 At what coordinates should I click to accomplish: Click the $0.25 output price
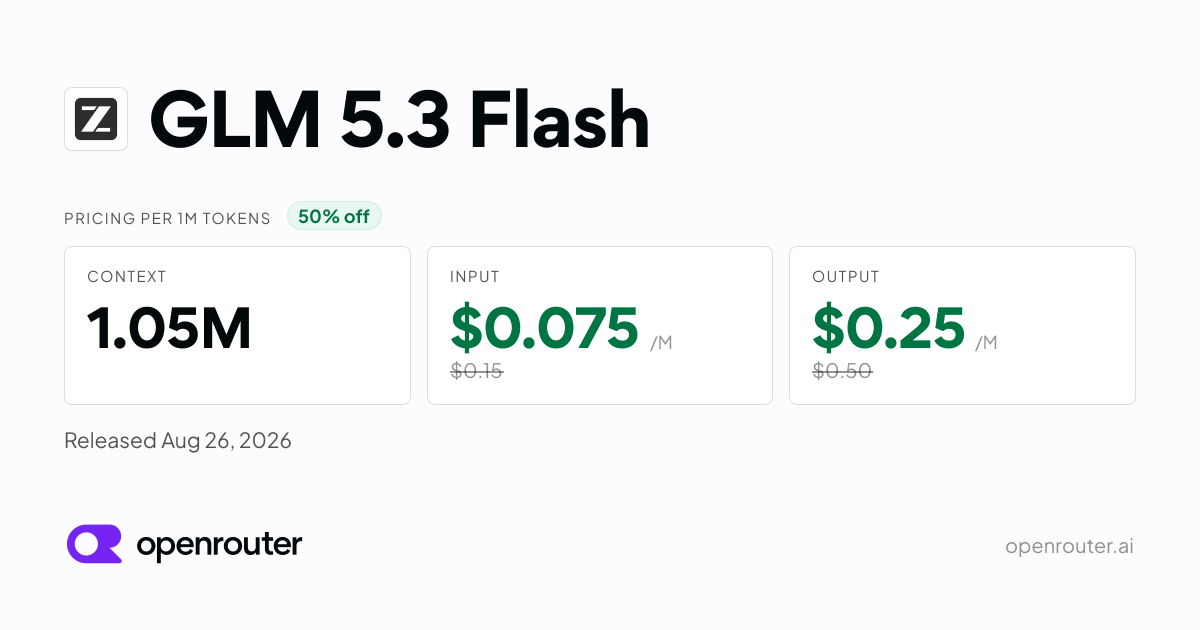point(889,328)
